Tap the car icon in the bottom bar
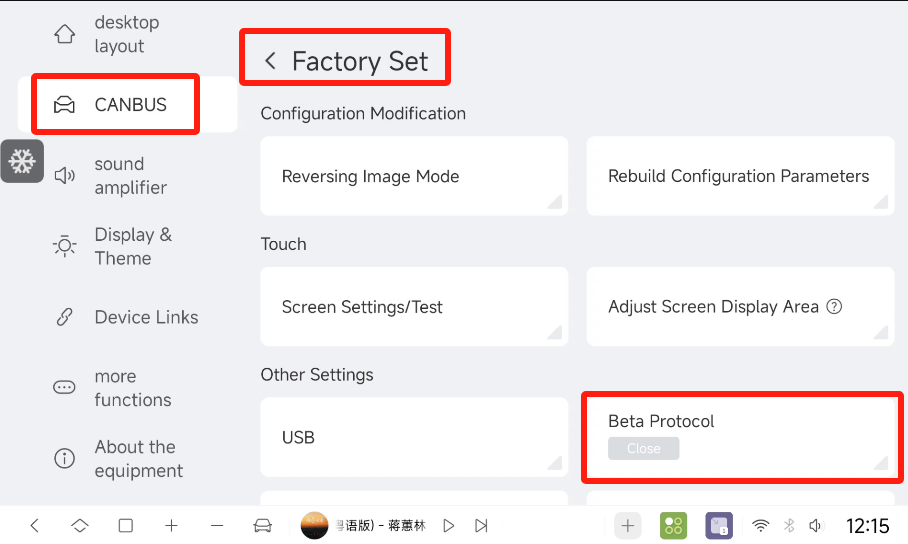 point(262,525)
